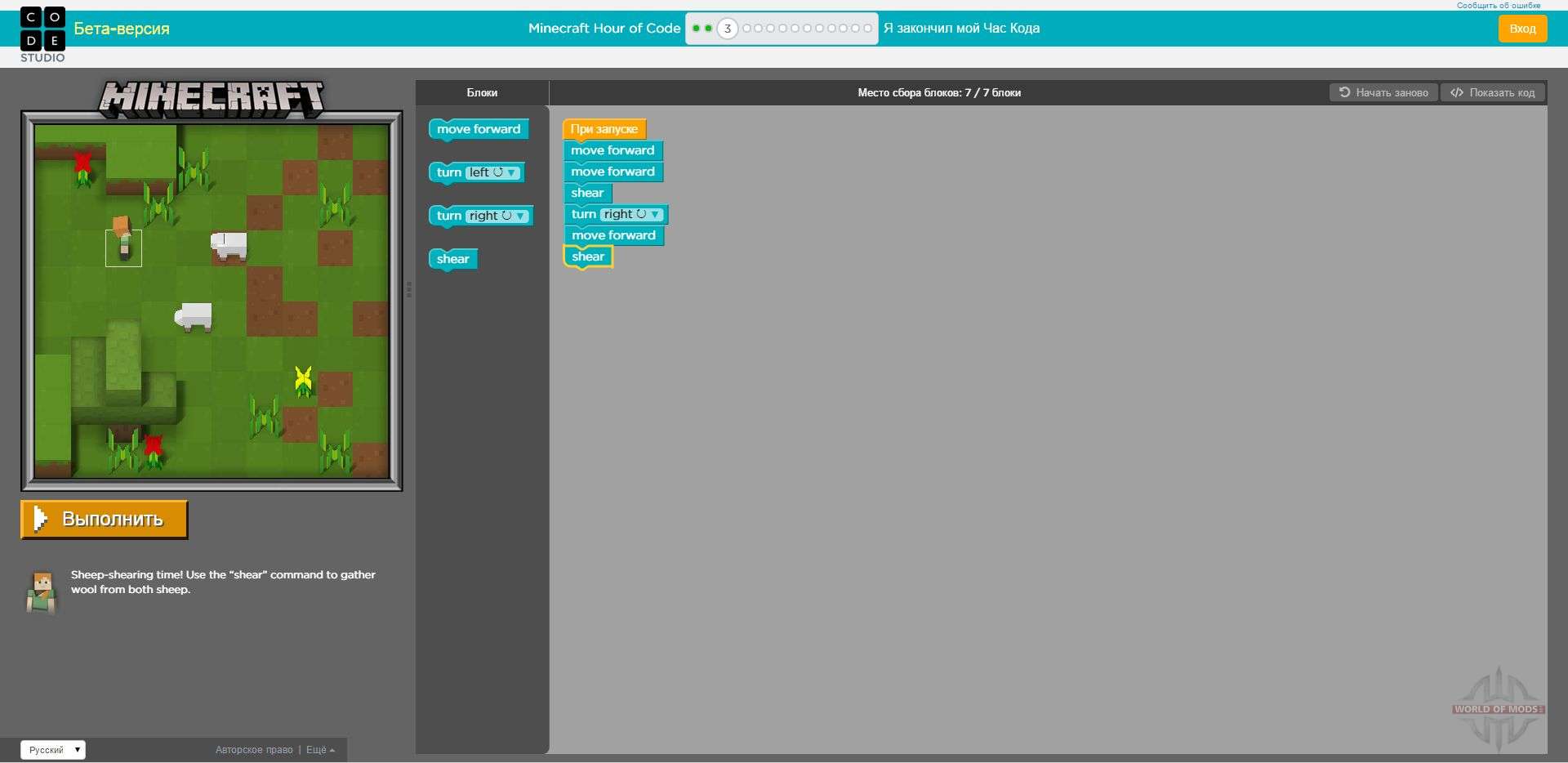This screenshot has width=1568, height=763.
Task: Click the Место сбора блоков: 7 / 7 блоки counter
Action: 939,92
